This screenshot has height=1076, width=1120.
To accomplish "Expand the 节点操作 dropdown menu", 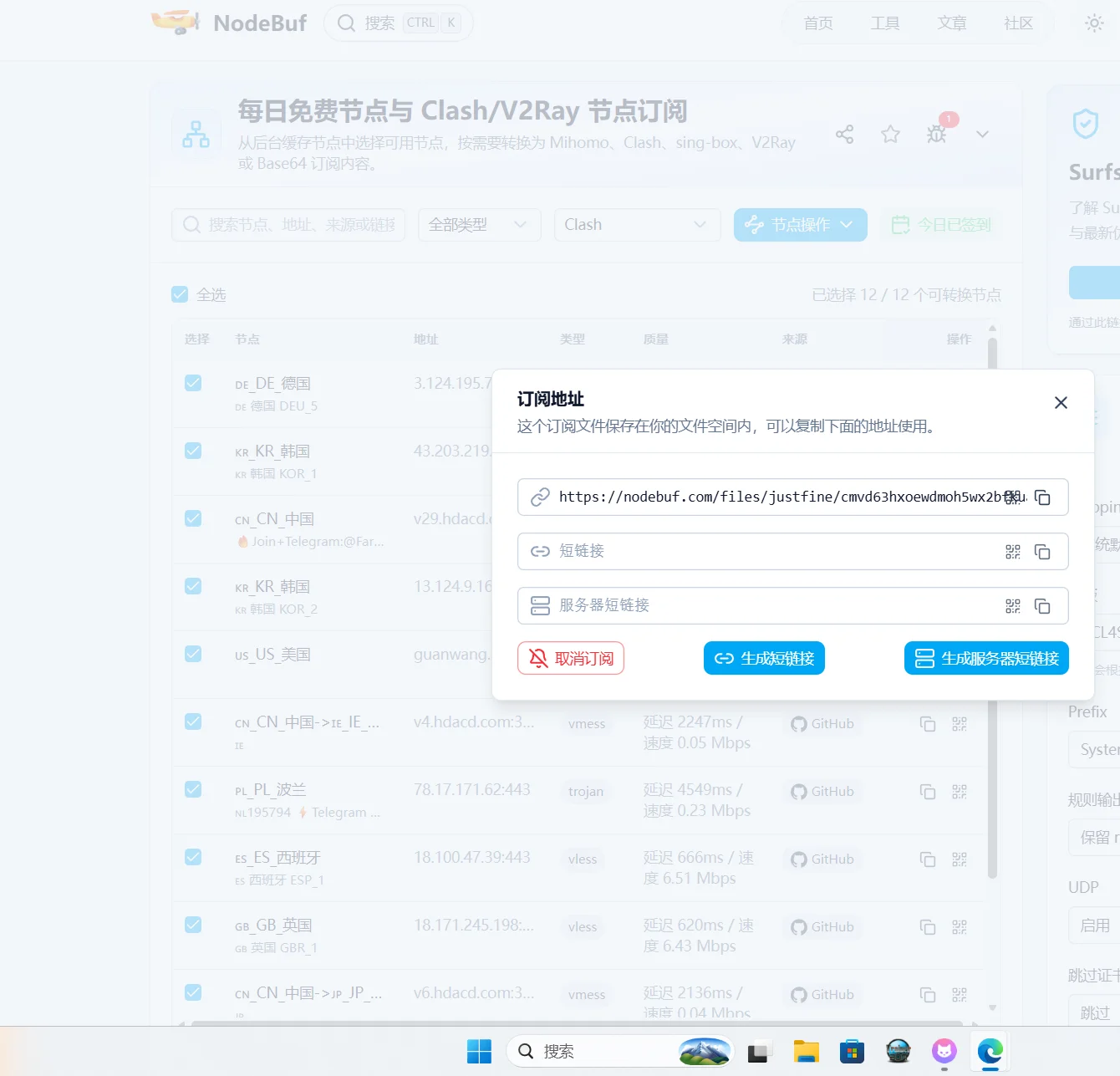I will 801,225.
